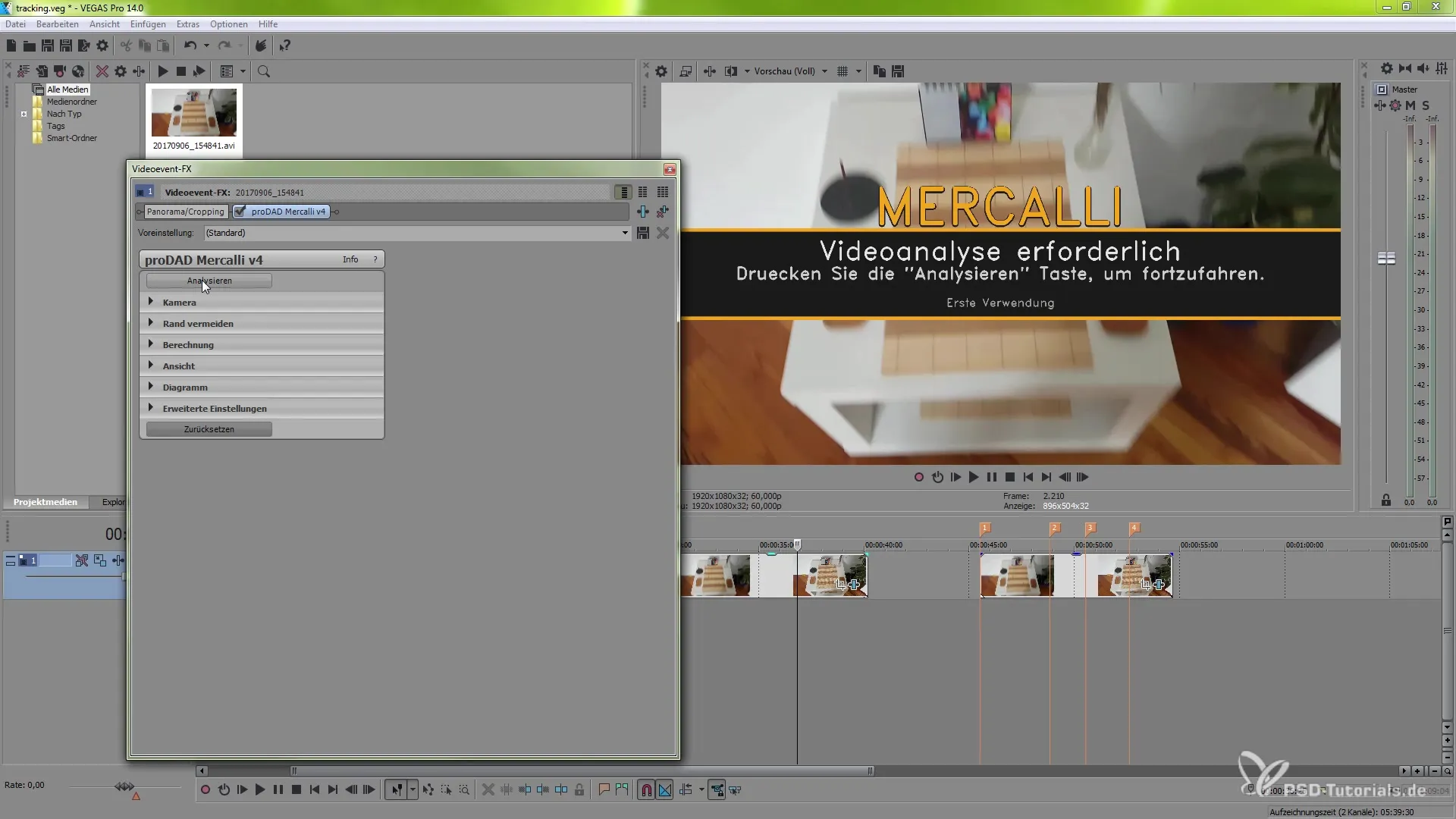Select the normal edit tool
This screenshot has width=1456, height=819.
396,790
